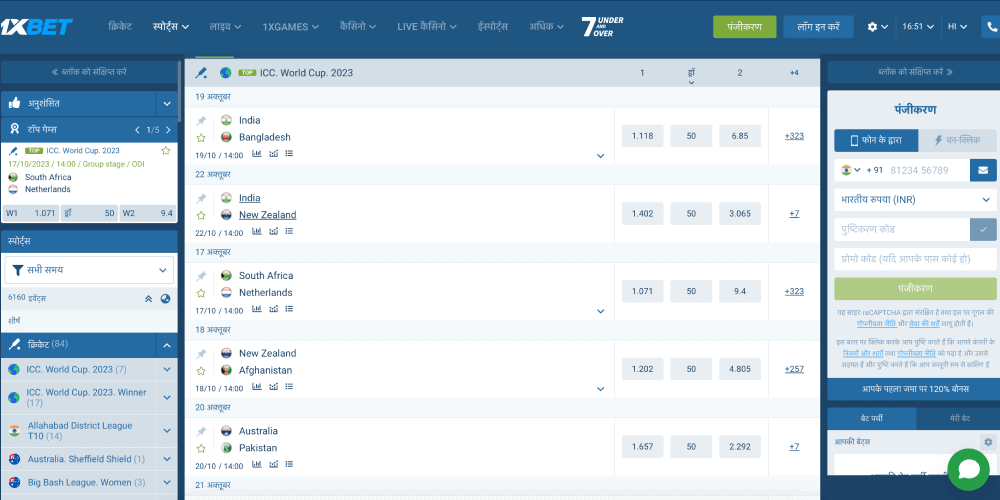This screenshot has height=500, width=1000.
Task: Add India vs Bangladesh to favorites star
Action: coord(201,138)
